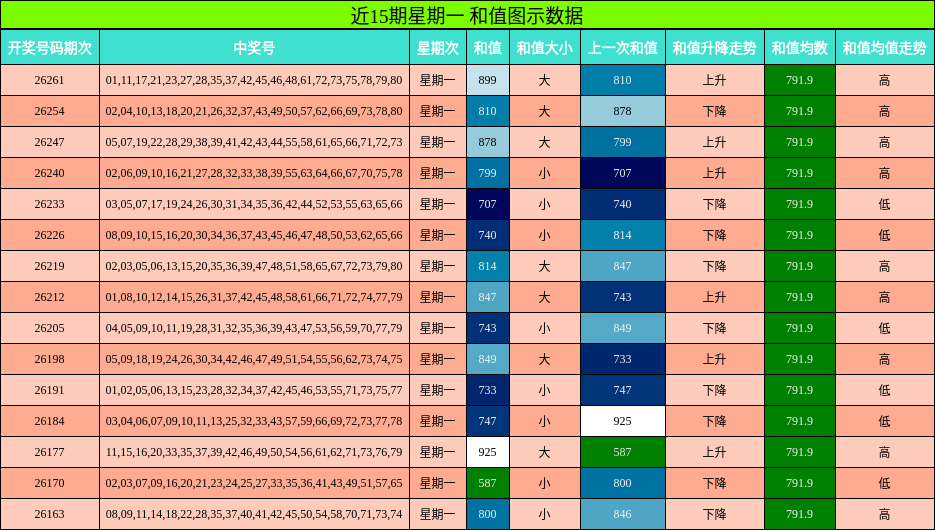Viewport: 935px width, 530px height.
Task: Click the 899 sum value cell
Action: point(488,80)
